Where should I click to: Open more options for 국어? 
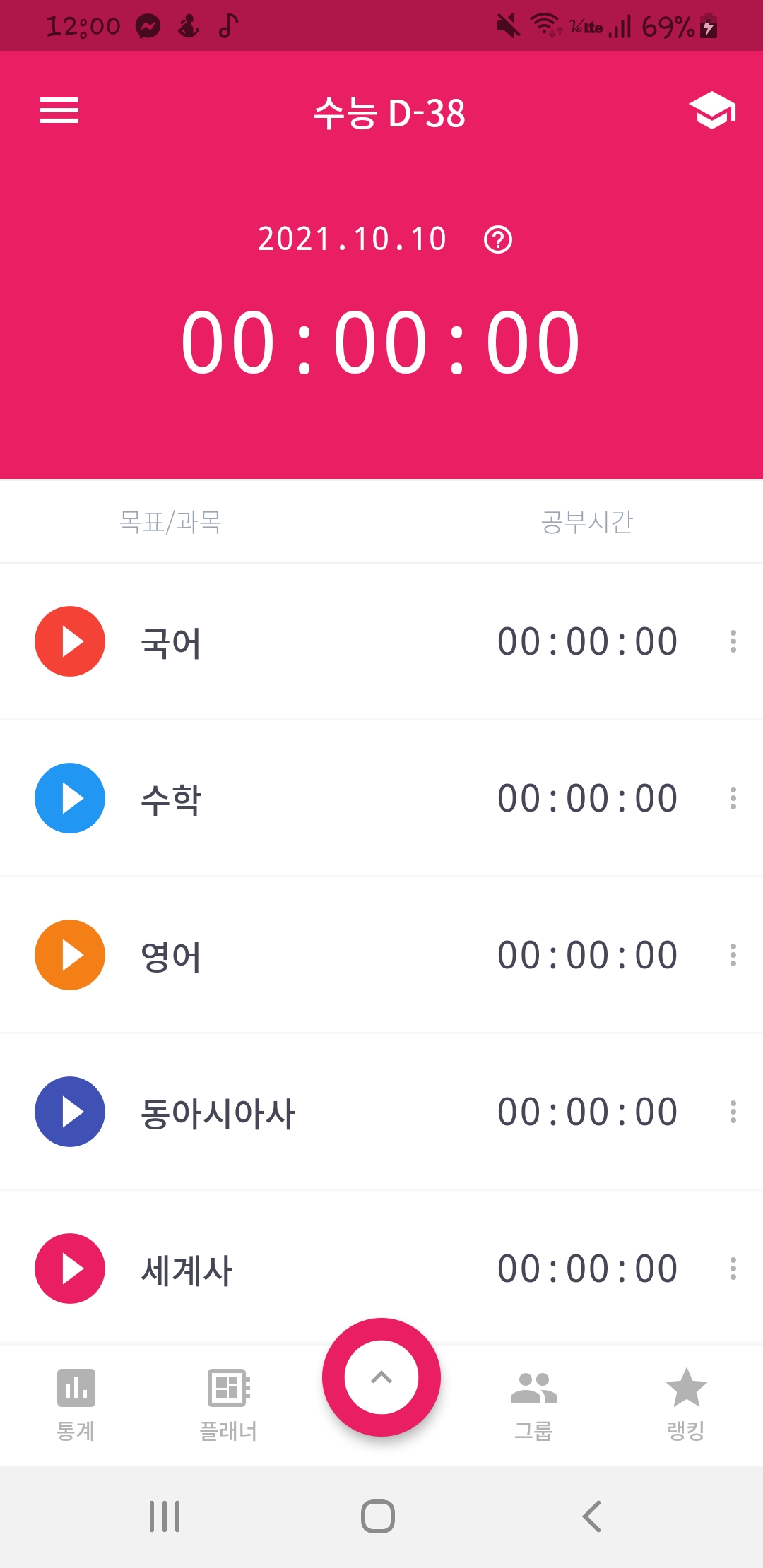(x=733, y=641)
